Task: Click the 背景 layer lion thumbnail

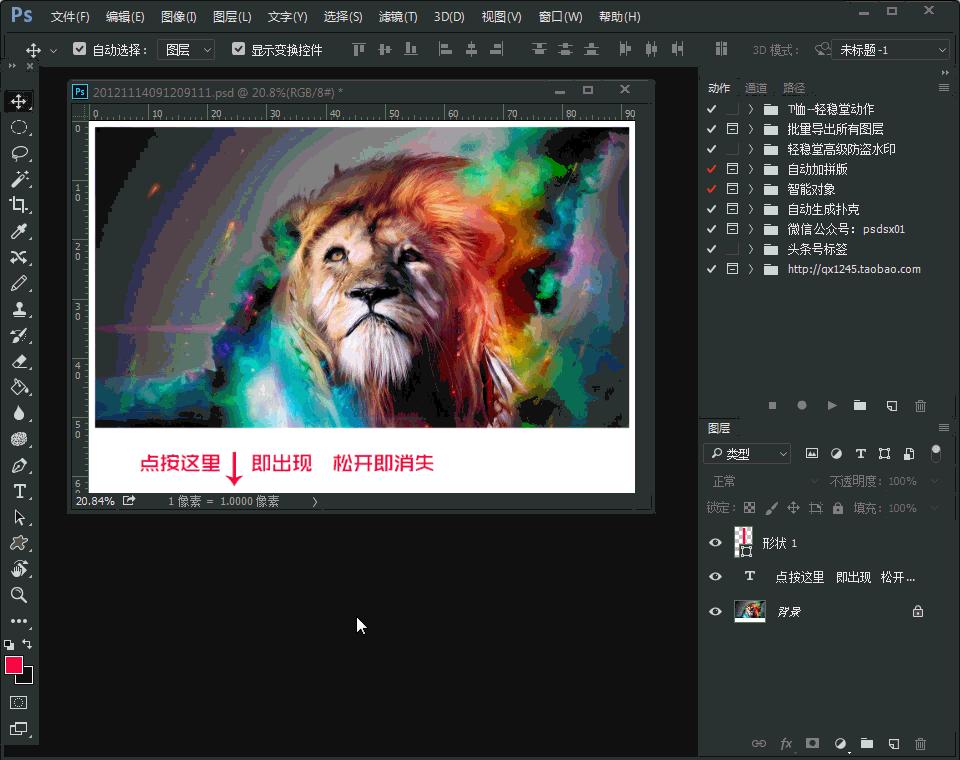Action: [749, 611]
